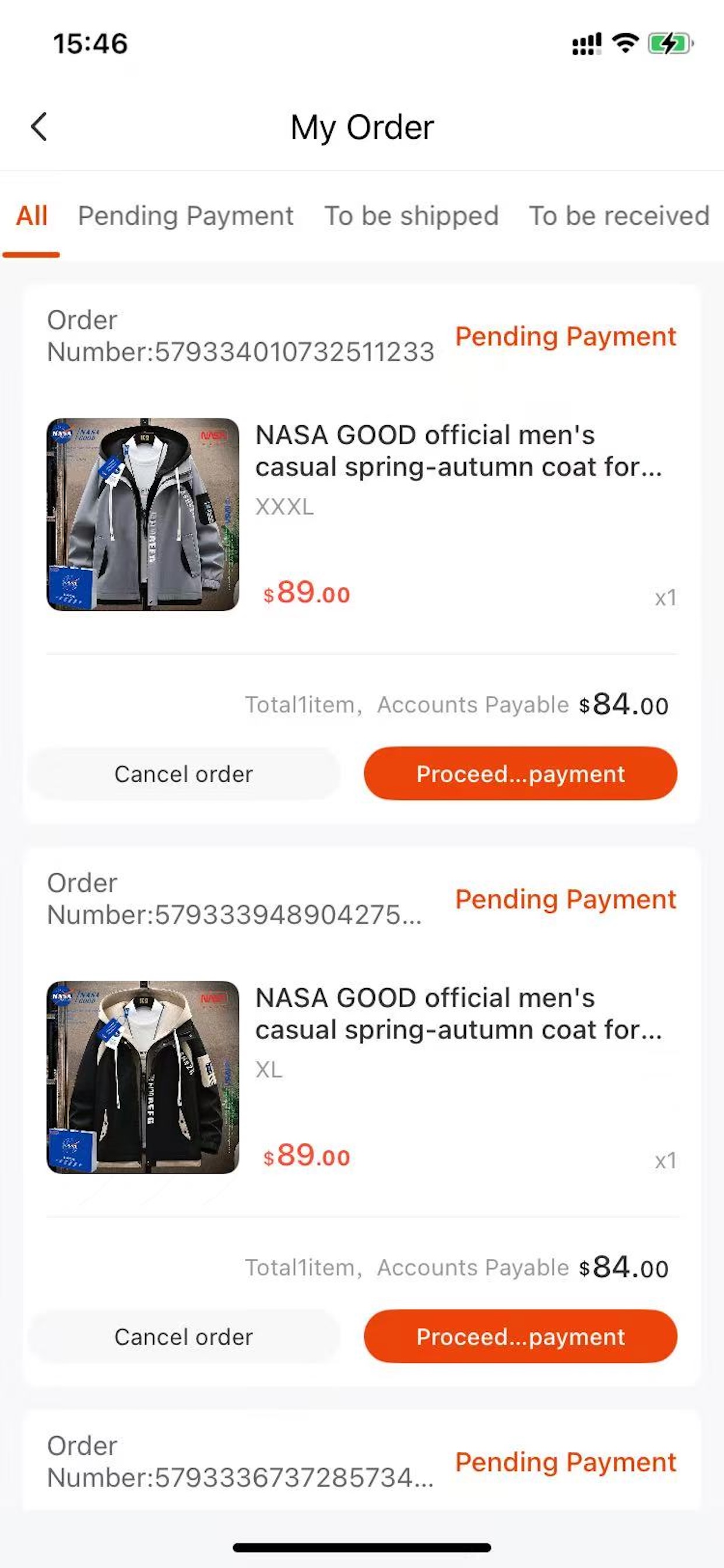Show the To be received tab
724x1568 pixels.
point(618,215)
